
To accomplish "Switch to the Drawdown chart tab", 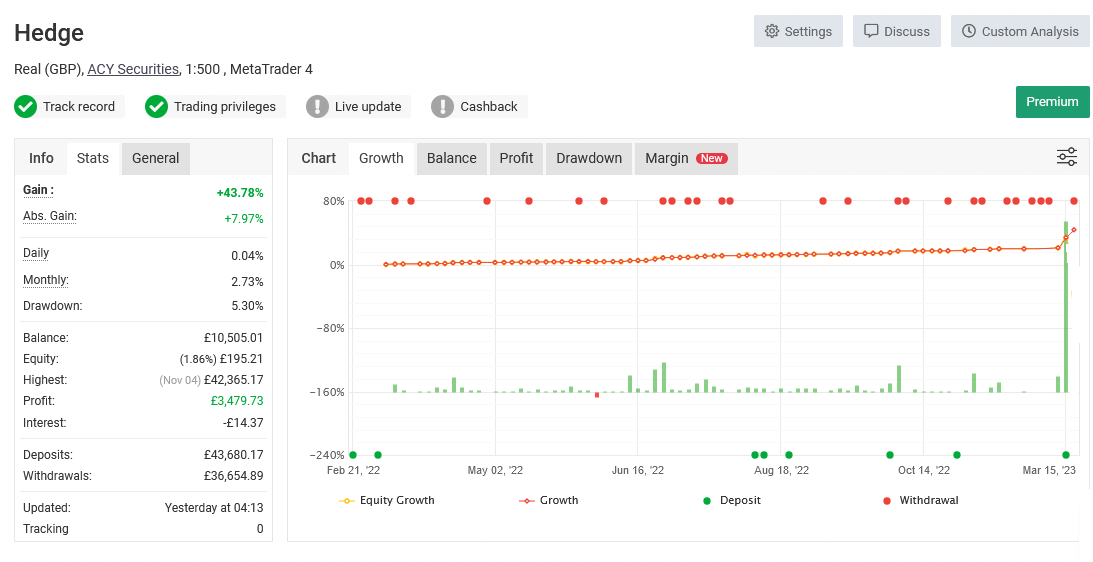I will (x=588, y=158).
